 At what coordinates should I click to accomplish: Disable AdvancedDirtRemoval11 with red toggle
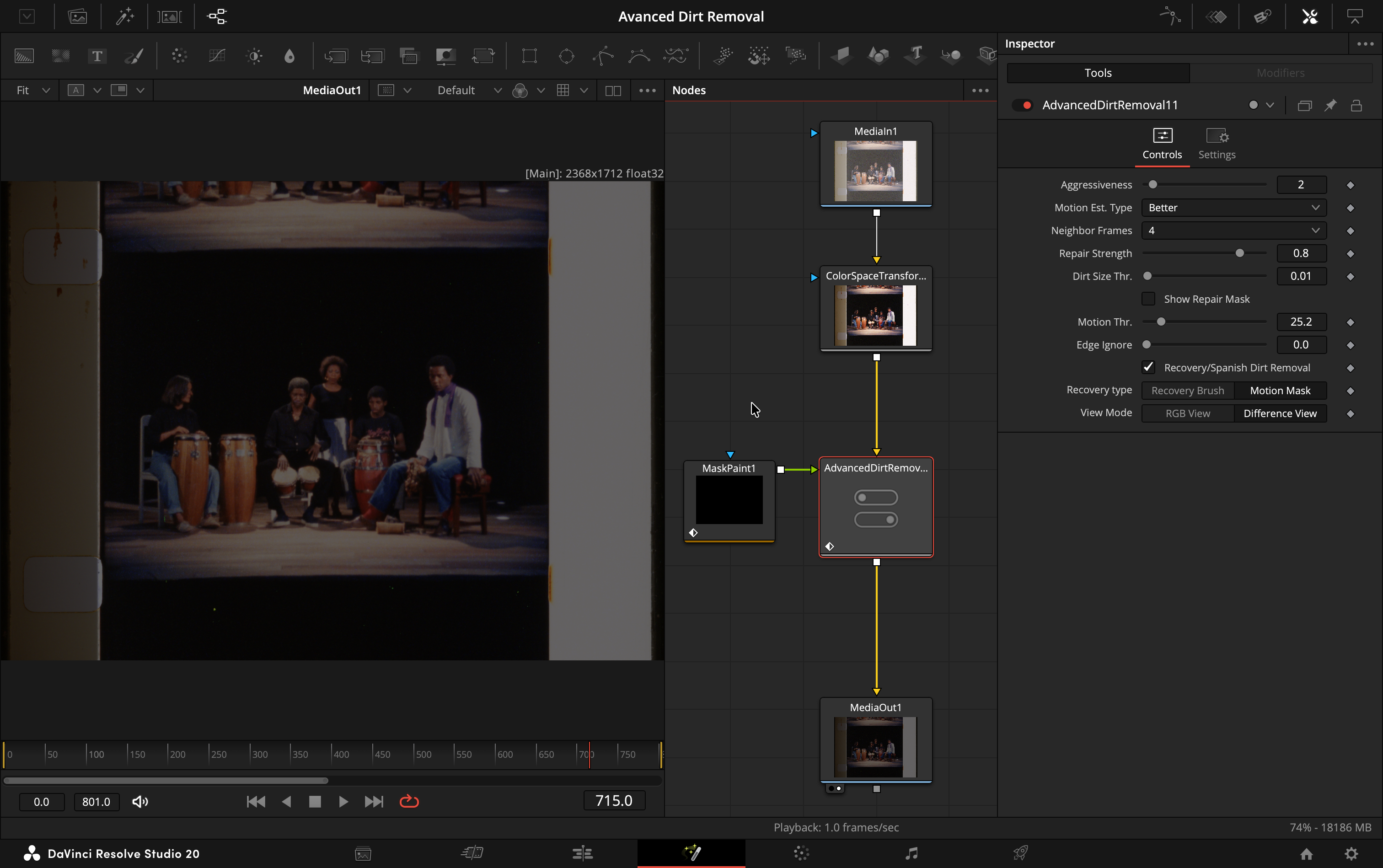1023,105
